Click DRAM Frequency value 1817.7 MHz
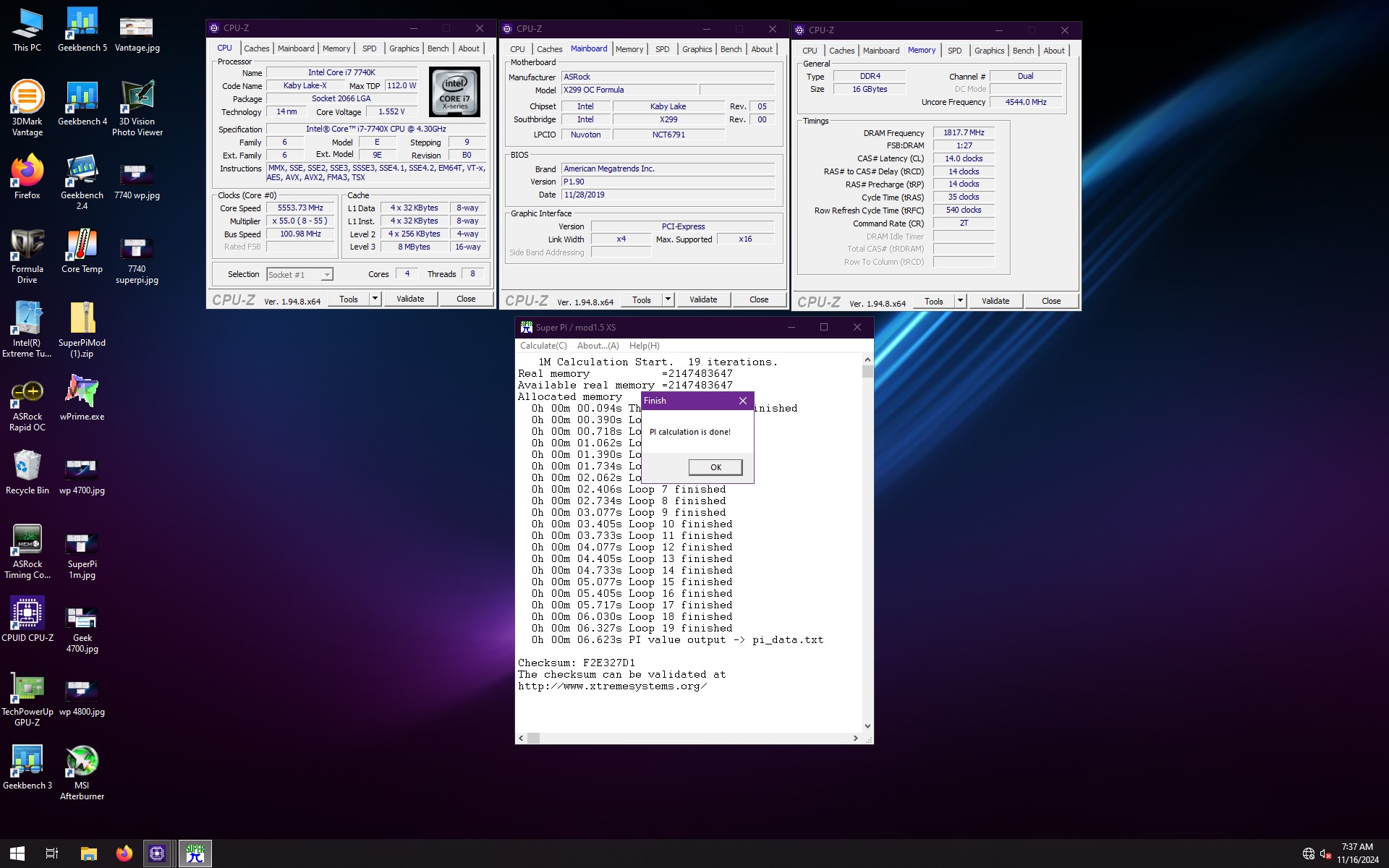 click(x=964, y=132)
